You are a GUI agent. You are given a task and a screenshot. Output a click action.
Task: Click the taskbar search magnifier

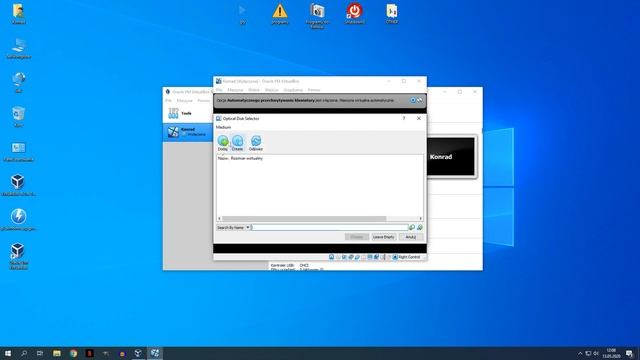tap(24, 353)
